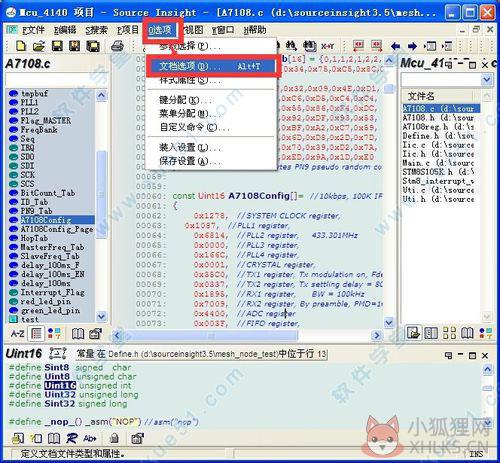This screenshot has height=463, width=500.
Task: Select Main.c in project file list
Action: pyautogui.click(x=439, y=163)
